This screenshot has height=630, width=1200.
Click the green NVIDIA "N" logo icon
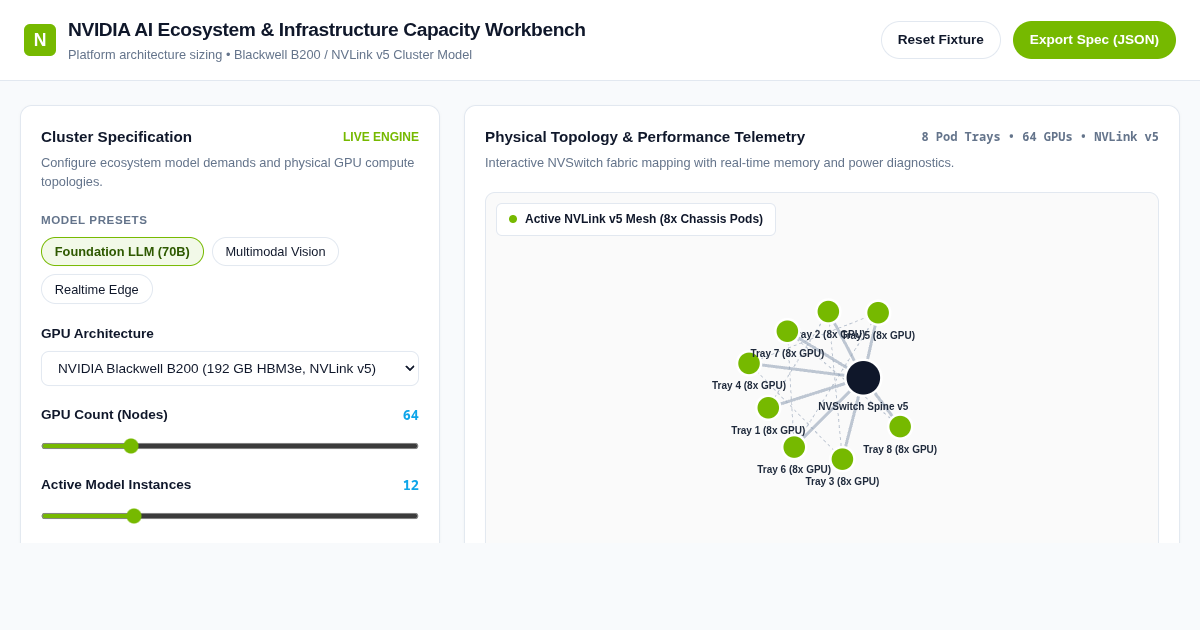coord(40,40)
